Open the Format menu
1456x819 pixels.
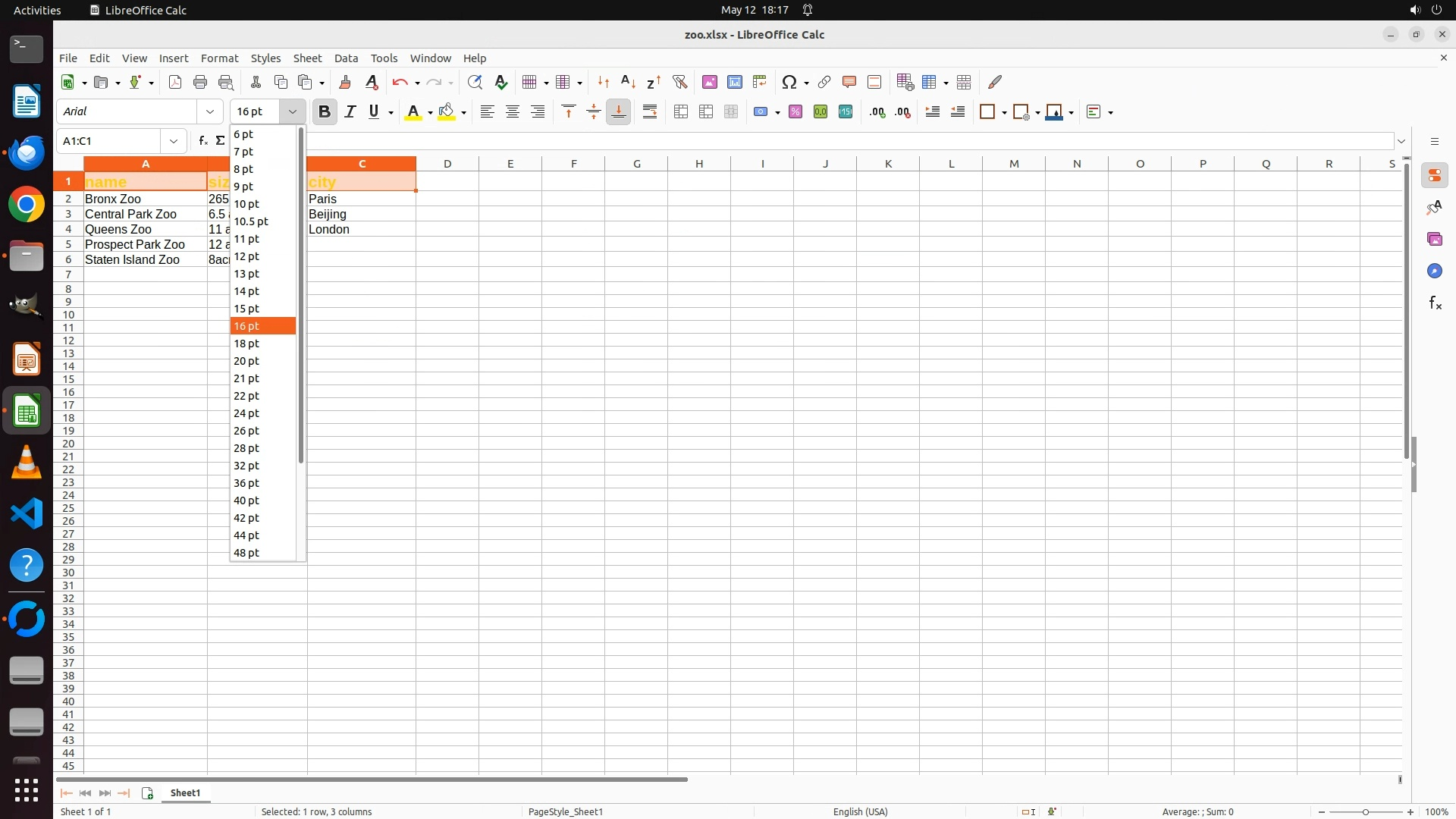(219, 58)
